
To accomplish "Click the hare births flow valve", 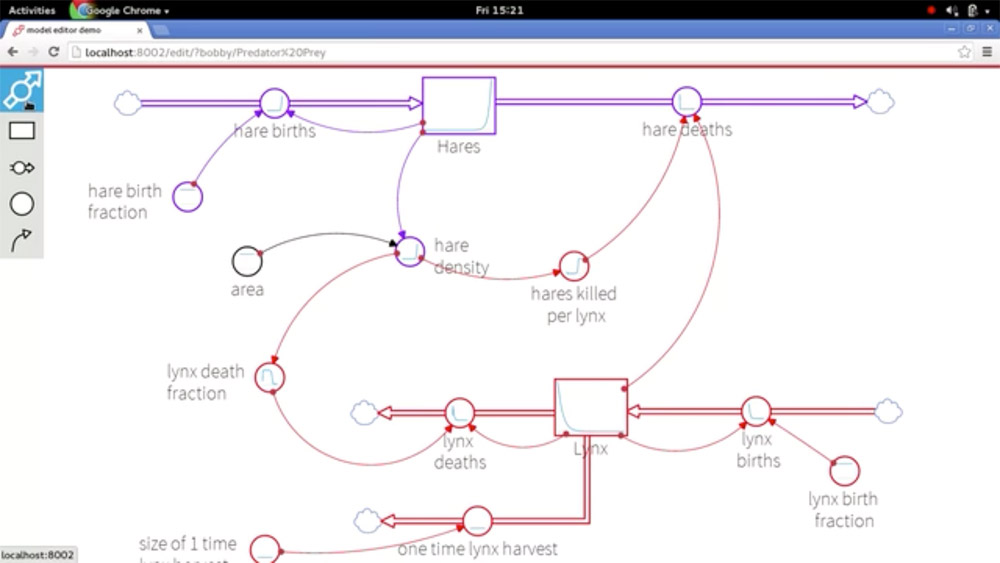I will pyautogui.click(x=274, y=103).
